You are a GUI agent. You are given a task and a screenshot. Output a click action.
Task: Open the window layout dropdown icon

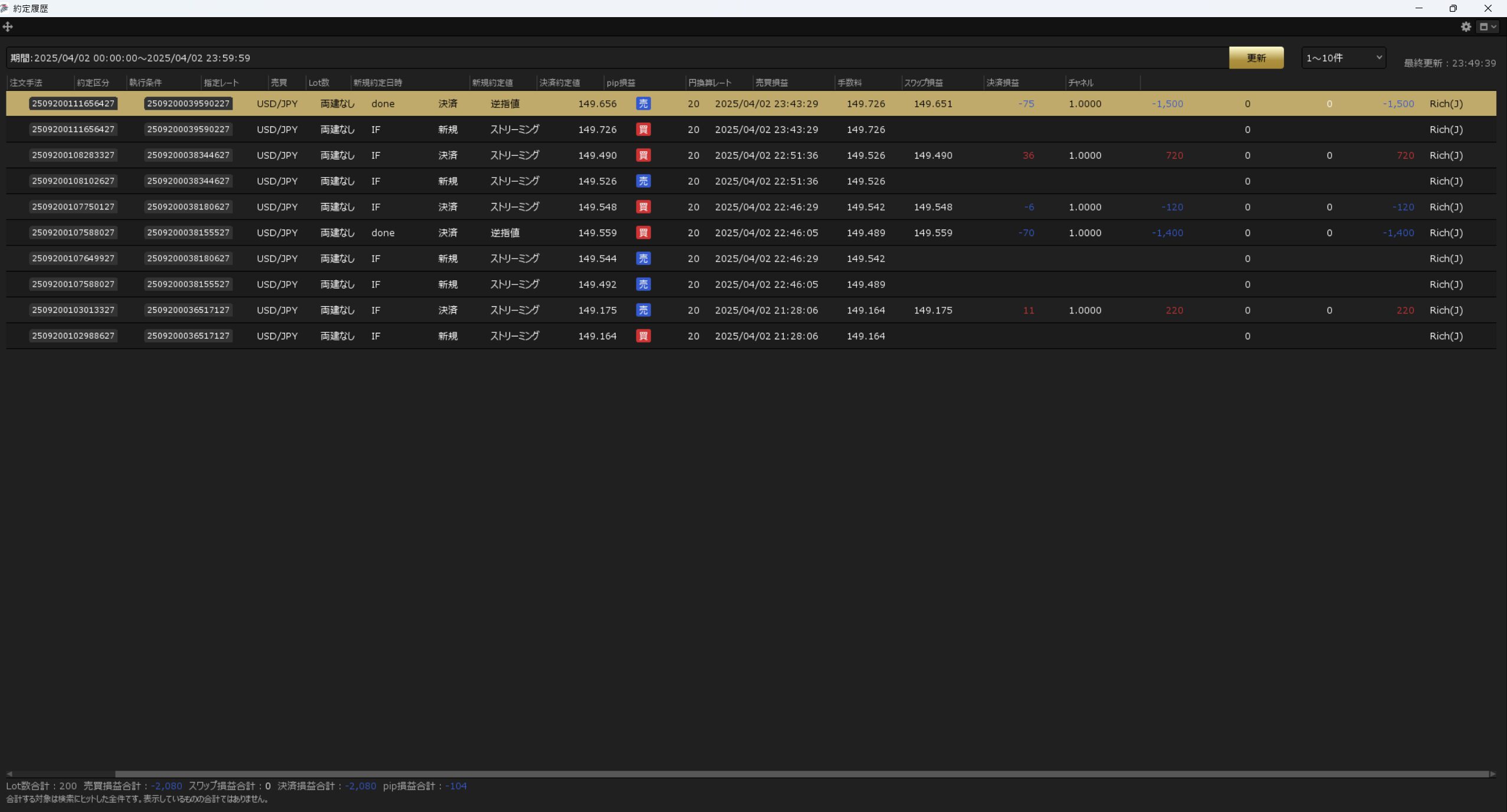[1487, 27]
